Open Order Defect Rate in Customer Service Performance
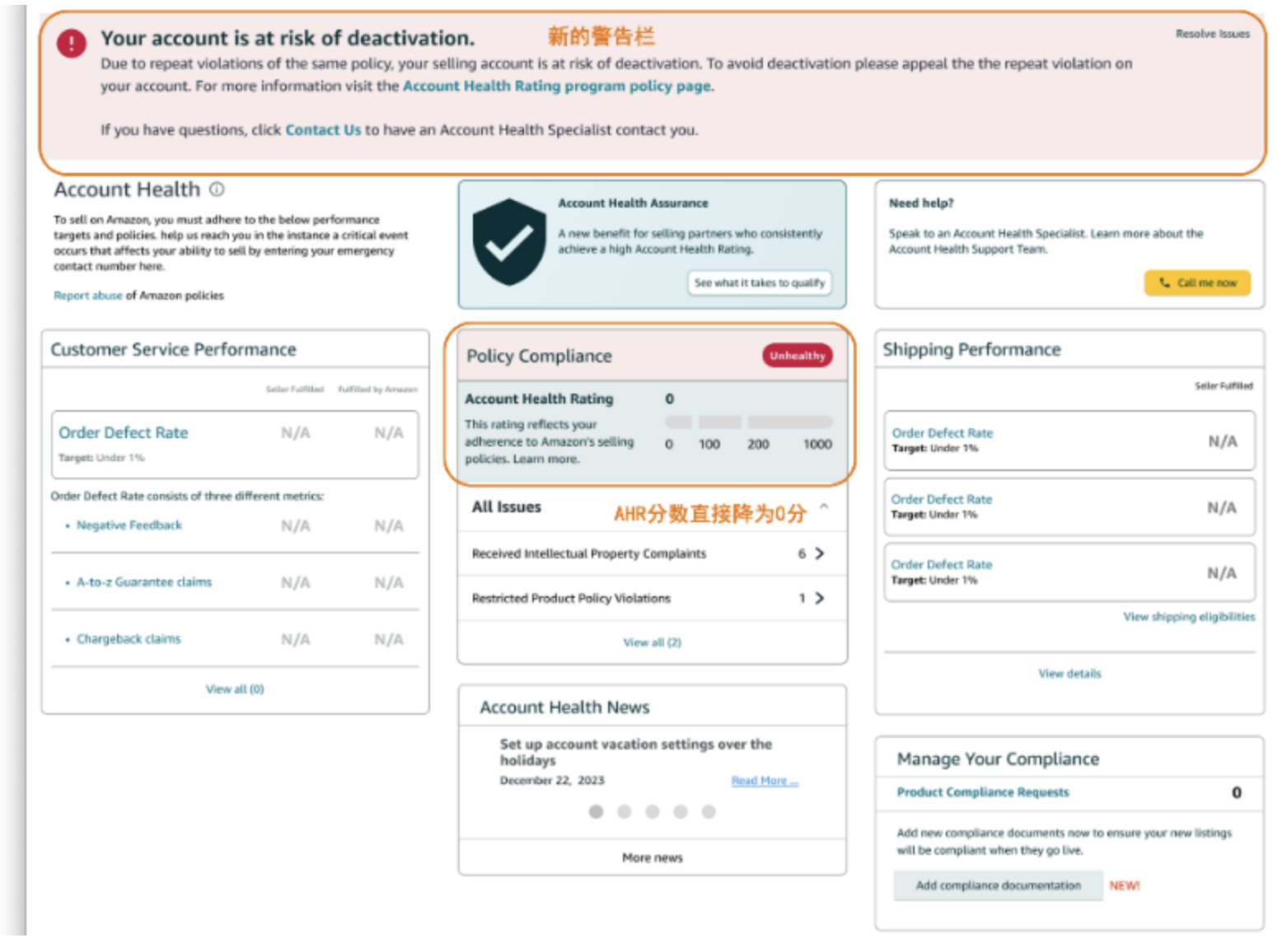Screen dimensions: 1287x952 [124, 432]
